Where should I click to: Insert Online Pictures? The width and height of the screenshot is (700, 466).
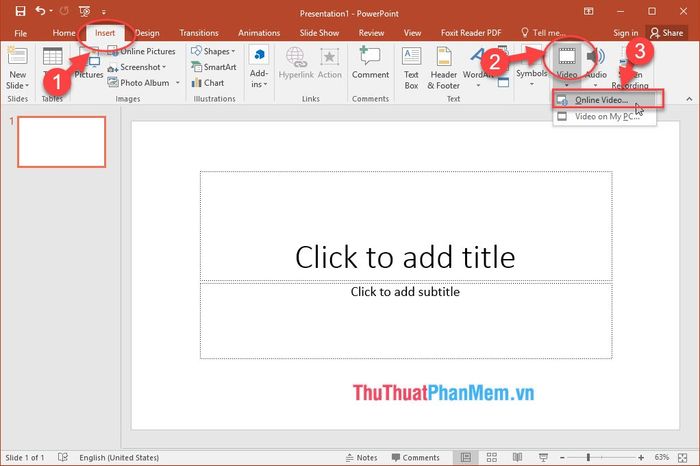click(142, 51)
